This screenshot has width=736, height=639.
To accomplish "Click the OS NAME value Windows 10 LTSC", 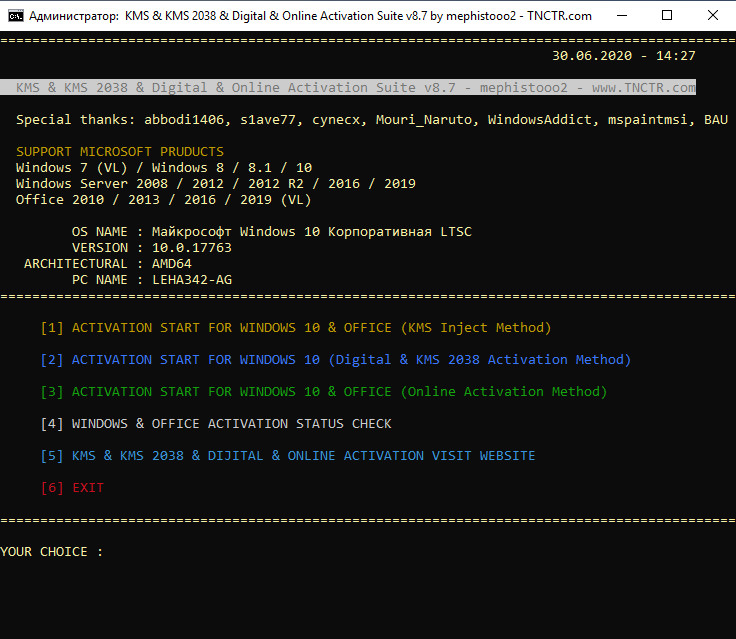I will [312, 231].
